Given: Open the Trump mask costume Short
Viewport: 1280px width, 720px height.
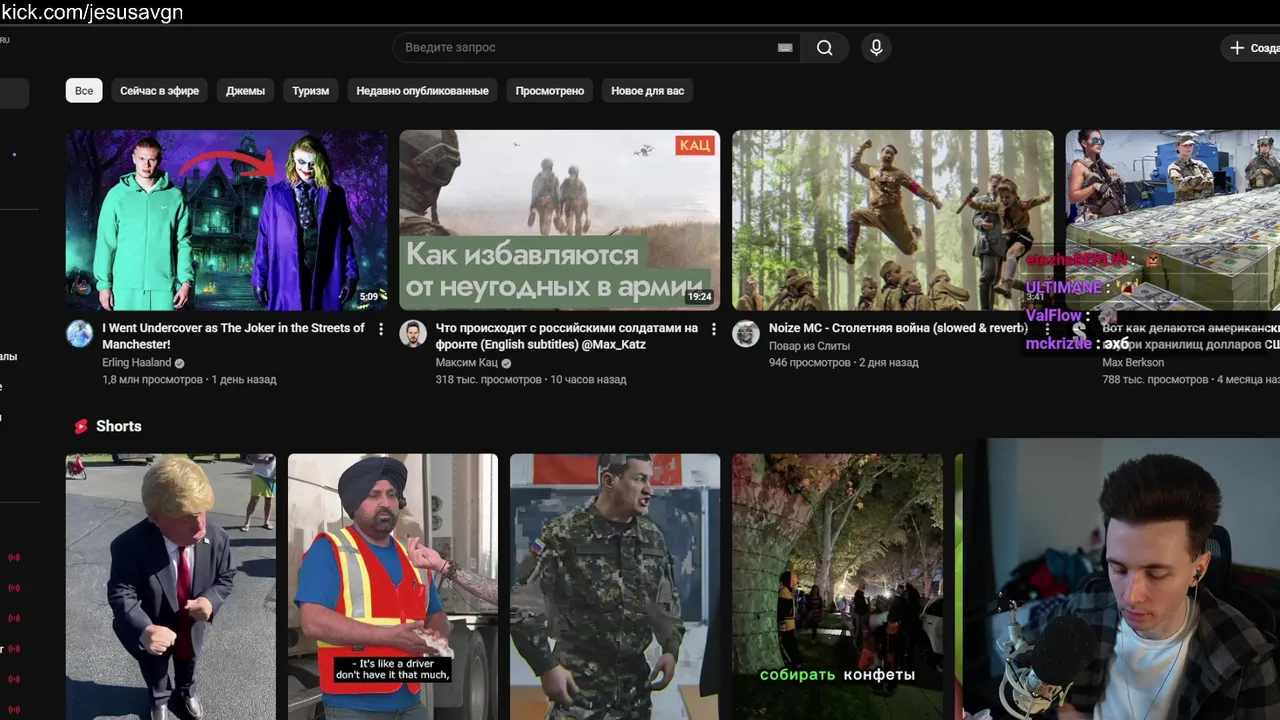Looking at the screenshot, I should pyautogui.click(x=171, y=587).
